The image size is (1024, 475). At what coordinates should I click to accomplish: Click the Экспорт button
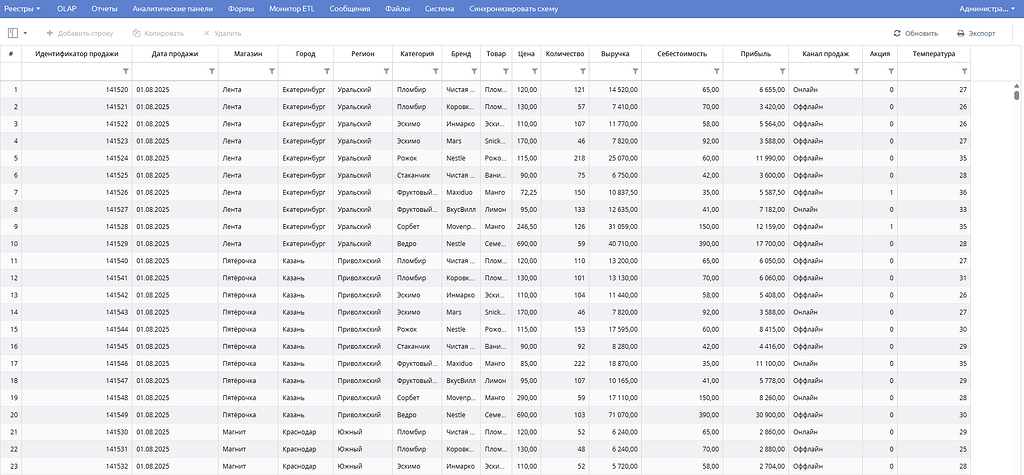coord(976,33)
